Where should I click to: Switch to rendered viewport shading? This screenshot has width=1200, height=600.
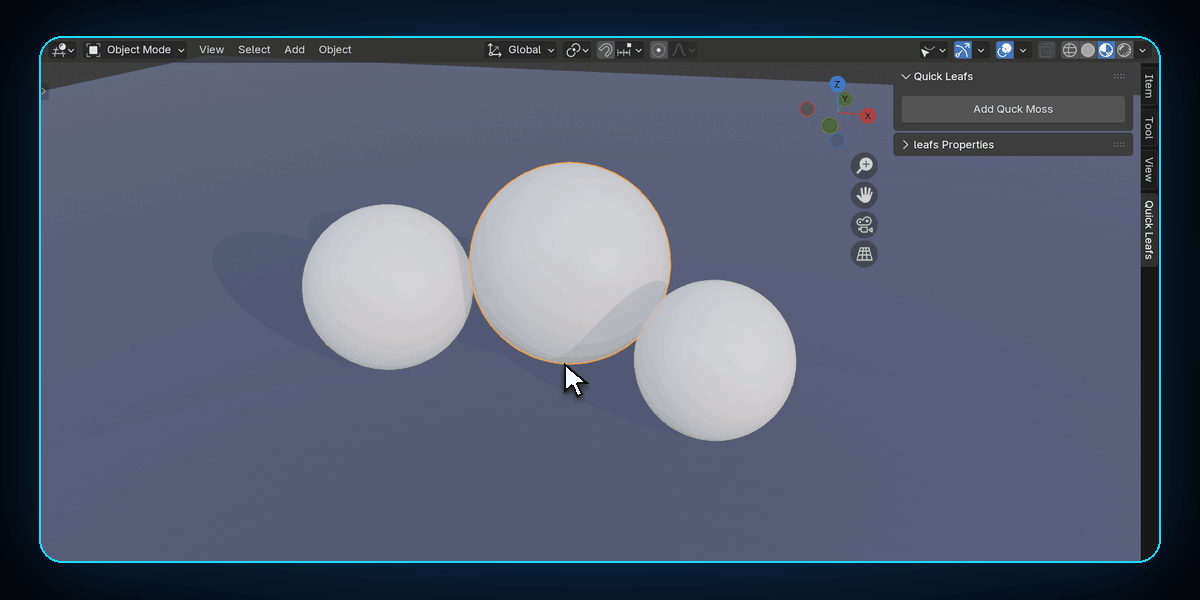click(1124, 50)
